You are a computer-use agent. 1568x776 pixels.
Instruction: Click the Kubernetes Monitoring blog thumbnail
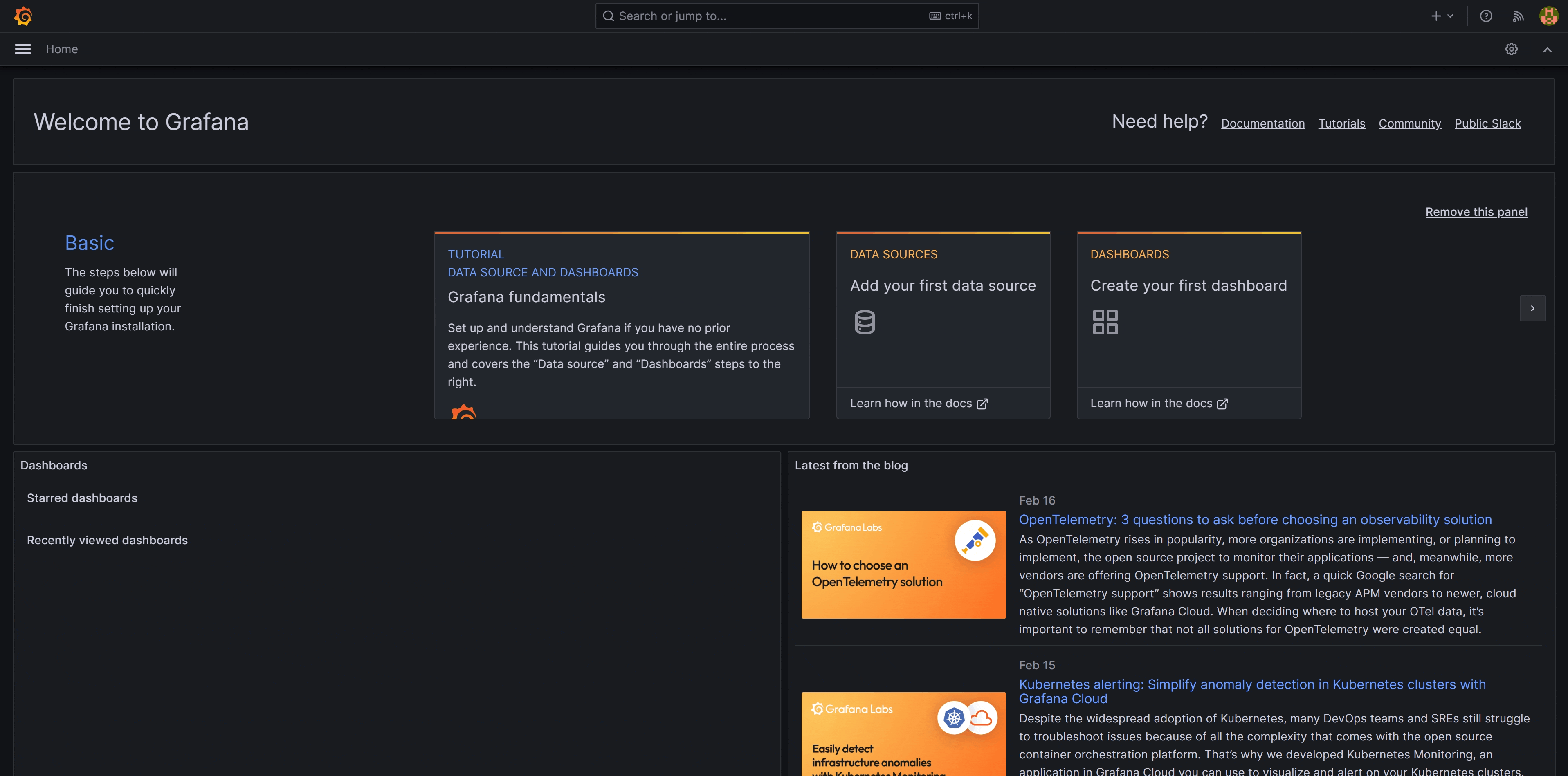[903, 734]
